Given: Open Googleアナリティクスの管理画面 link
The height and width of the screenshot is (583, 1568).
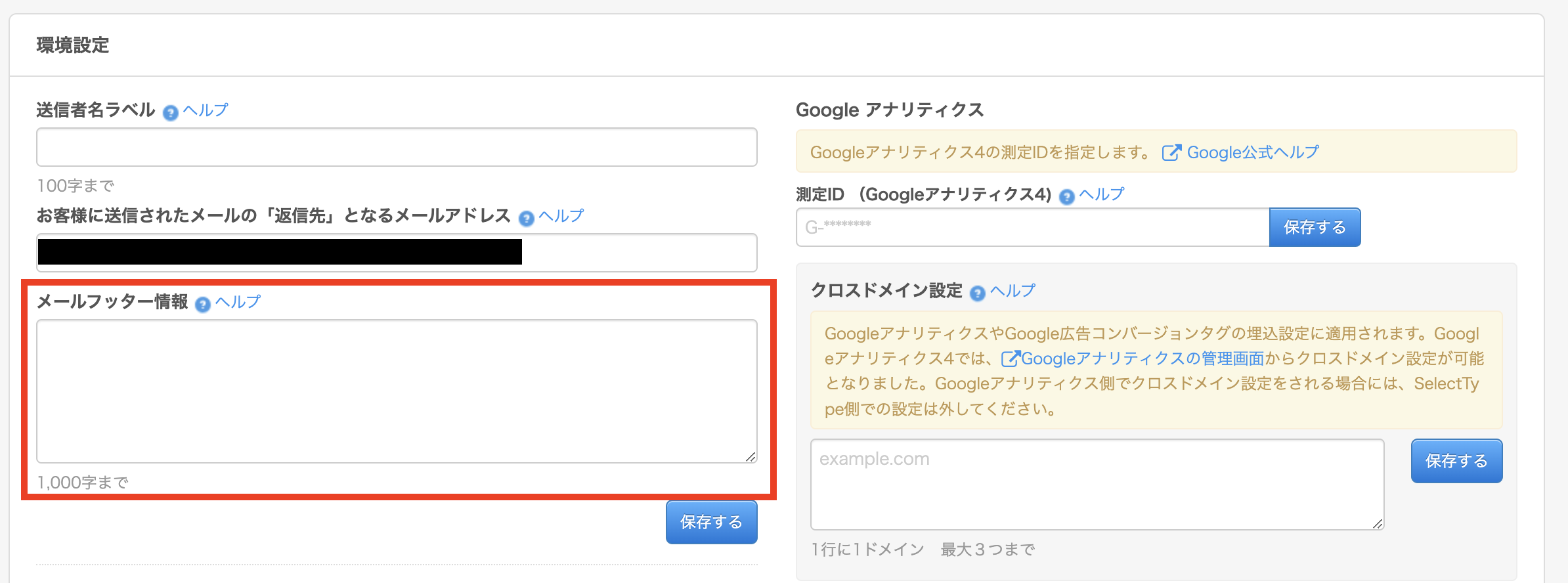Looking at the screenshot, I should pyautogui.click(x=1143, y=359).
